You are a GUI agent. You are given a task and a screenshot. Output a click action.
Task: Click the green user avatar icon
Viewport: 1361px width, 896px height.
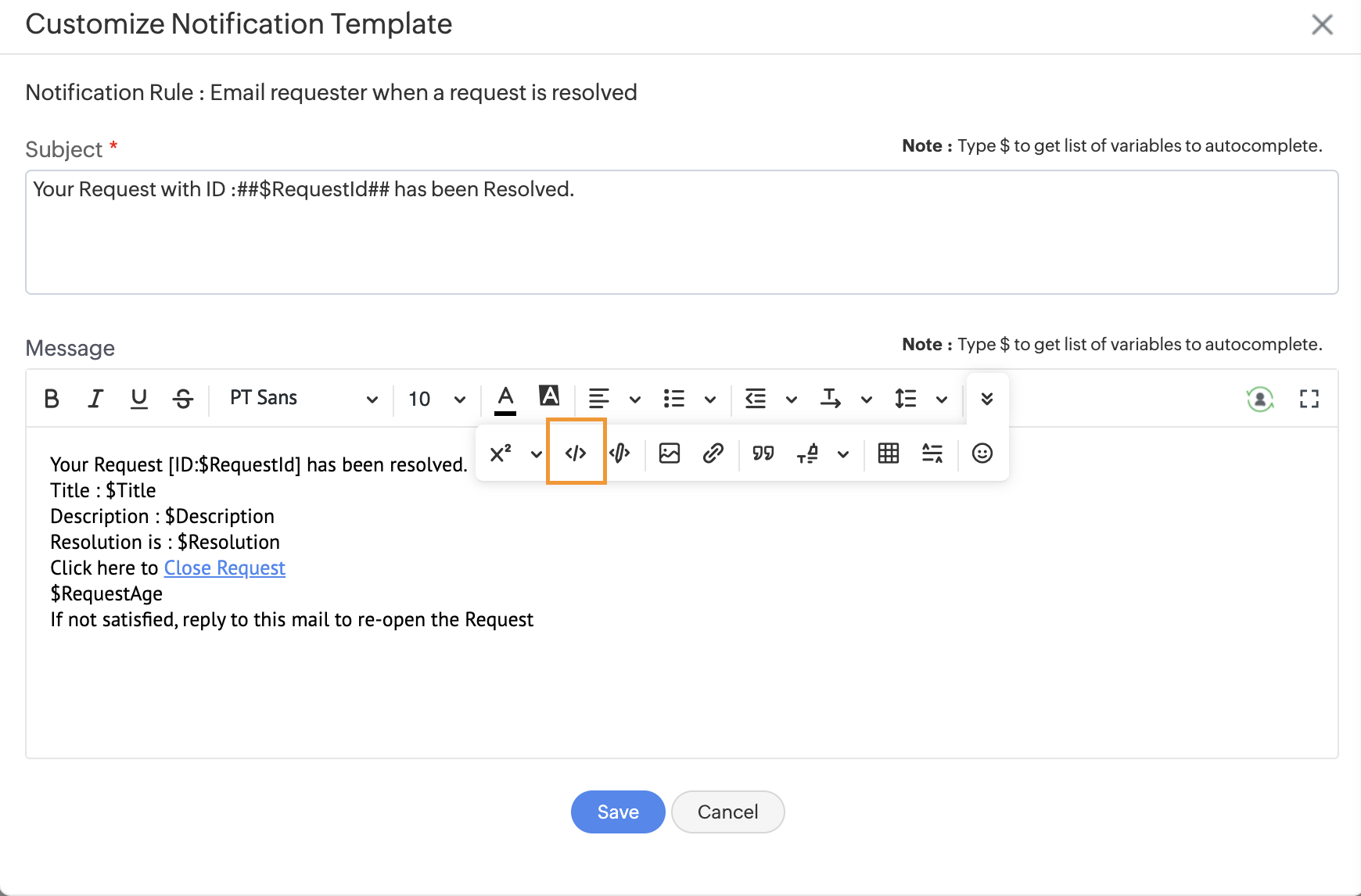[x=1260, y=399]
